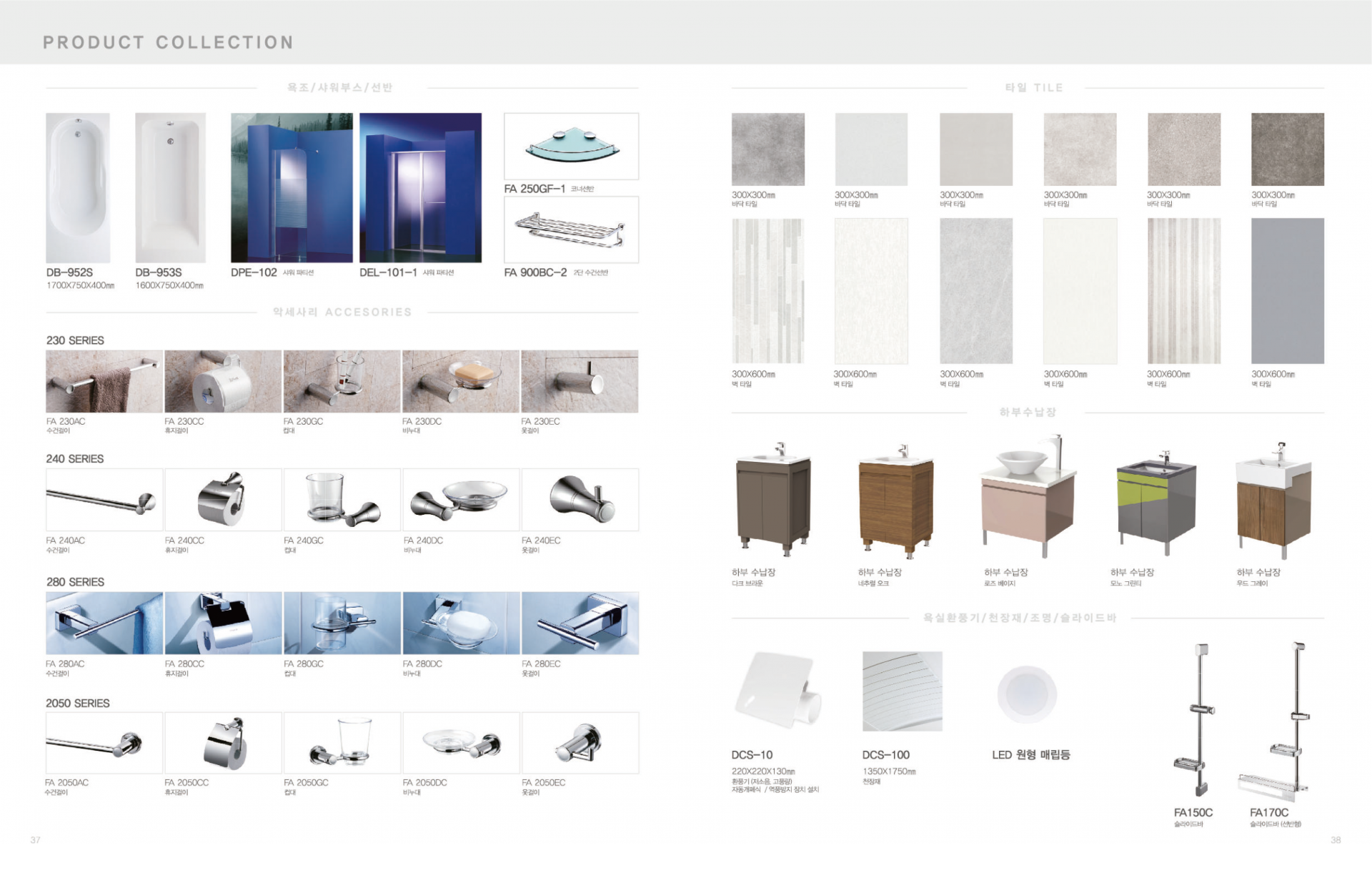Click the FA 240CC tissue holder image
This screenshot has height=873, width=1372.
click(x=223, y=499)
